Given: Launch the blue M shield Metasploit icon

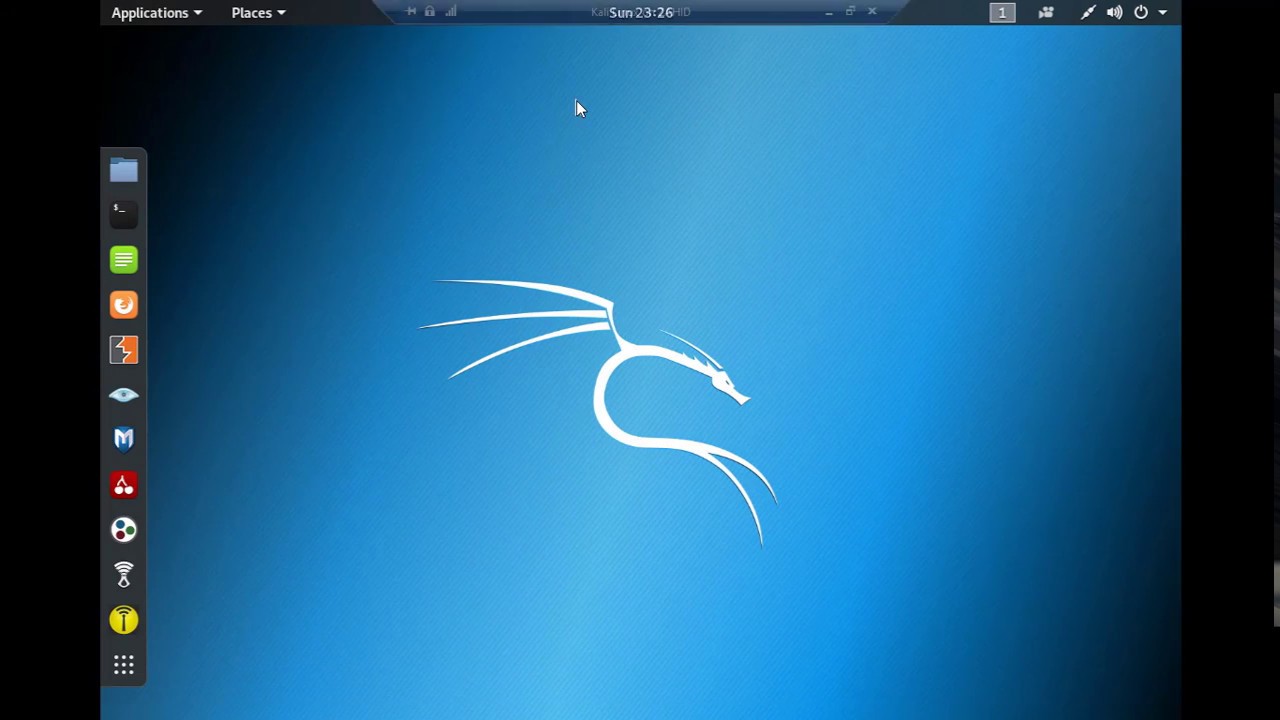Looking at the screenshot, I should coord(124,439).
